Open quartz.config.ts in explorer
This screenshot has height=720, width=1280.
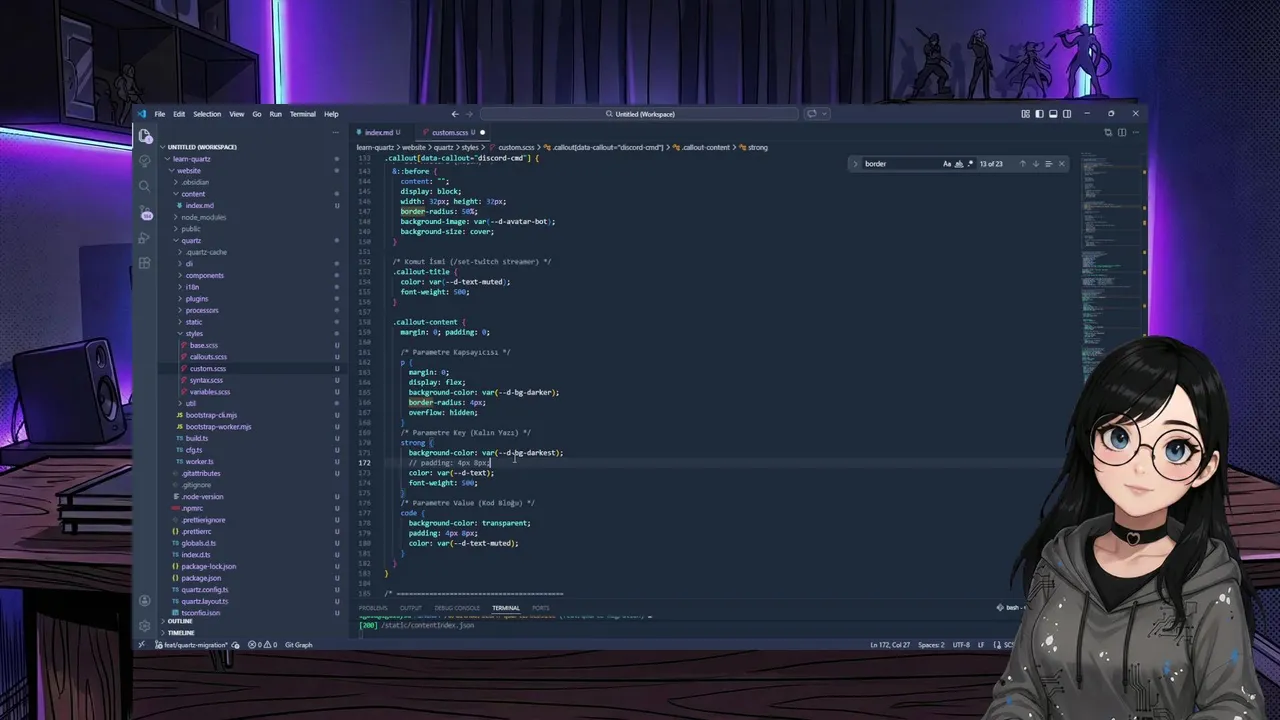[205, 590]
